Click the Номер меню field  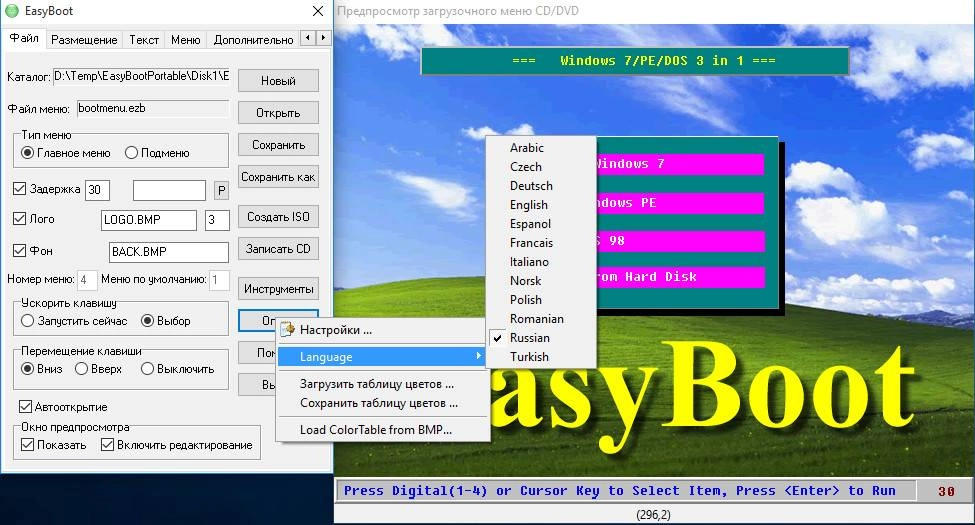pyautogui.click(x=86, y=280)
